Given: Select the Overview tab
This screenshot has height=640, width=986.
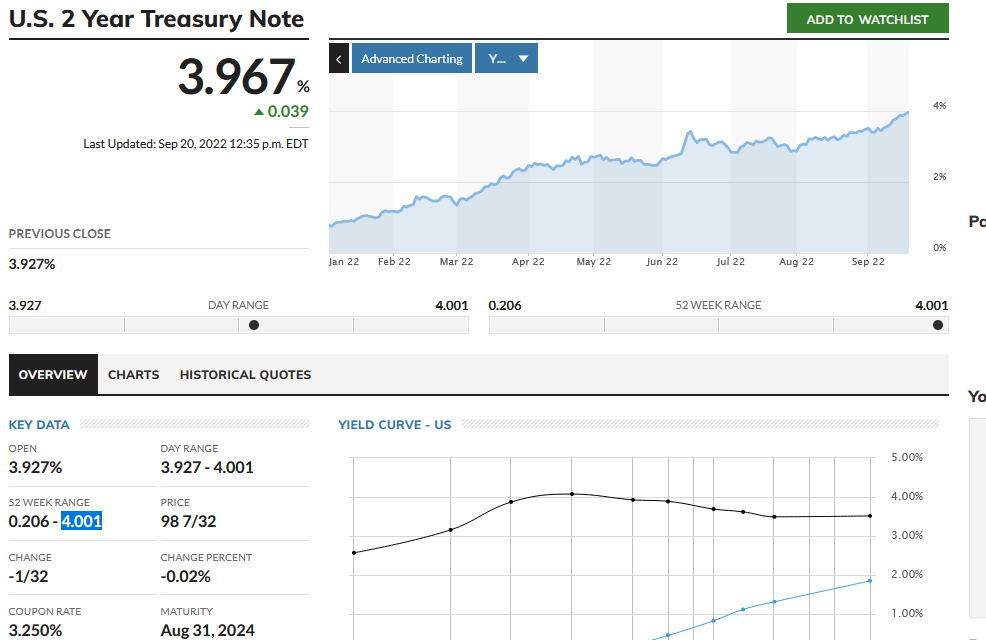Looking at the screenshot, I should (53, 375).
